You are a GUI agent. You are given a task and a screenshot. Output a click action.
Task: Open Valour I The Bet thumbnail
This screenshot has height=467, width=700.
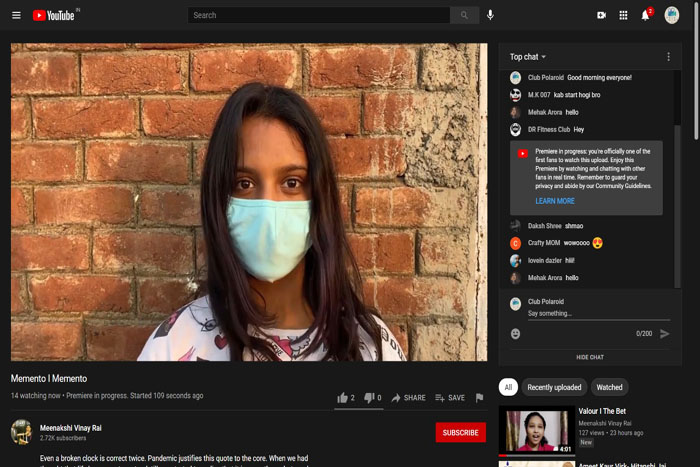pyautogui.click(x=537, y=430)
